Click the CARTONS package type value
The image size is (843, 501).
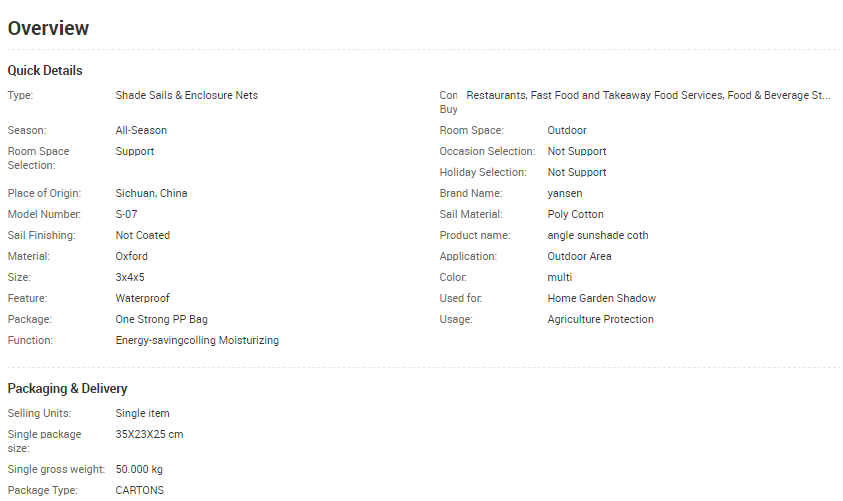click(139, 490)
